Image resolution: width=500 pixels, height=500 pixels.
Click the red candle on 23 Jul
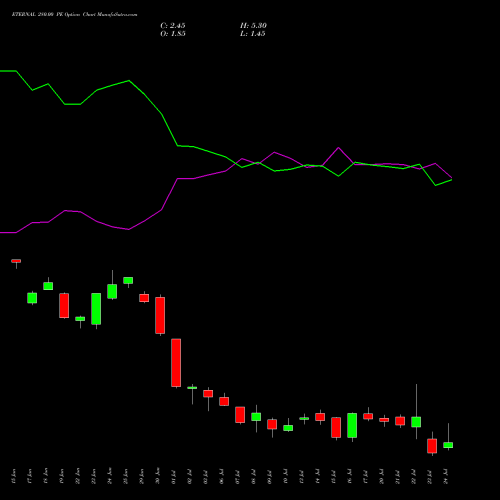click(432, 446)
